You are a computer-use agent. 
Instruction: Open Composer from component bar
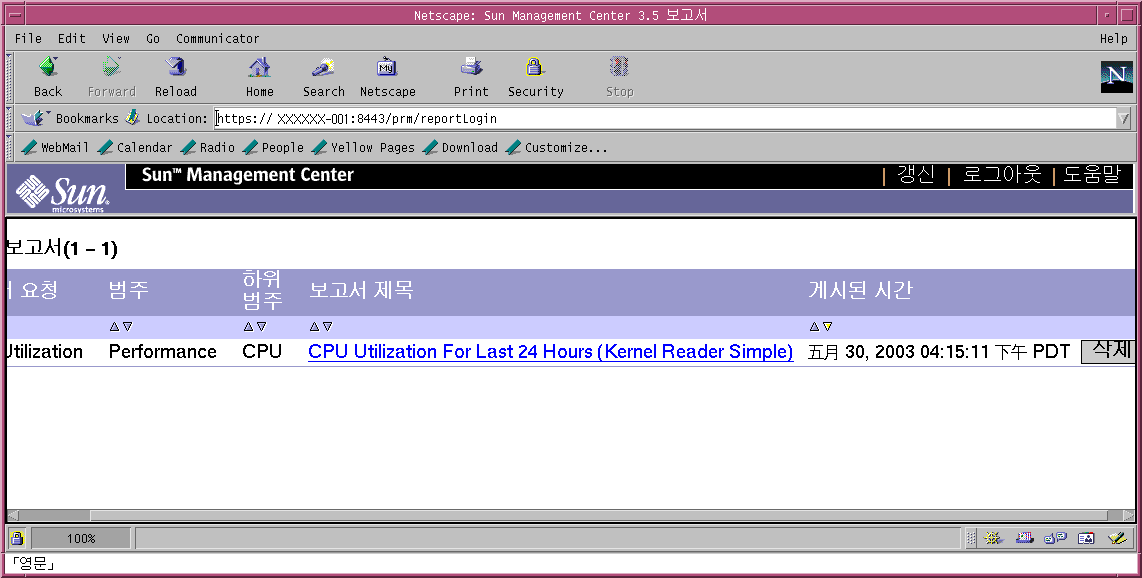click(x=1118, y=538)
